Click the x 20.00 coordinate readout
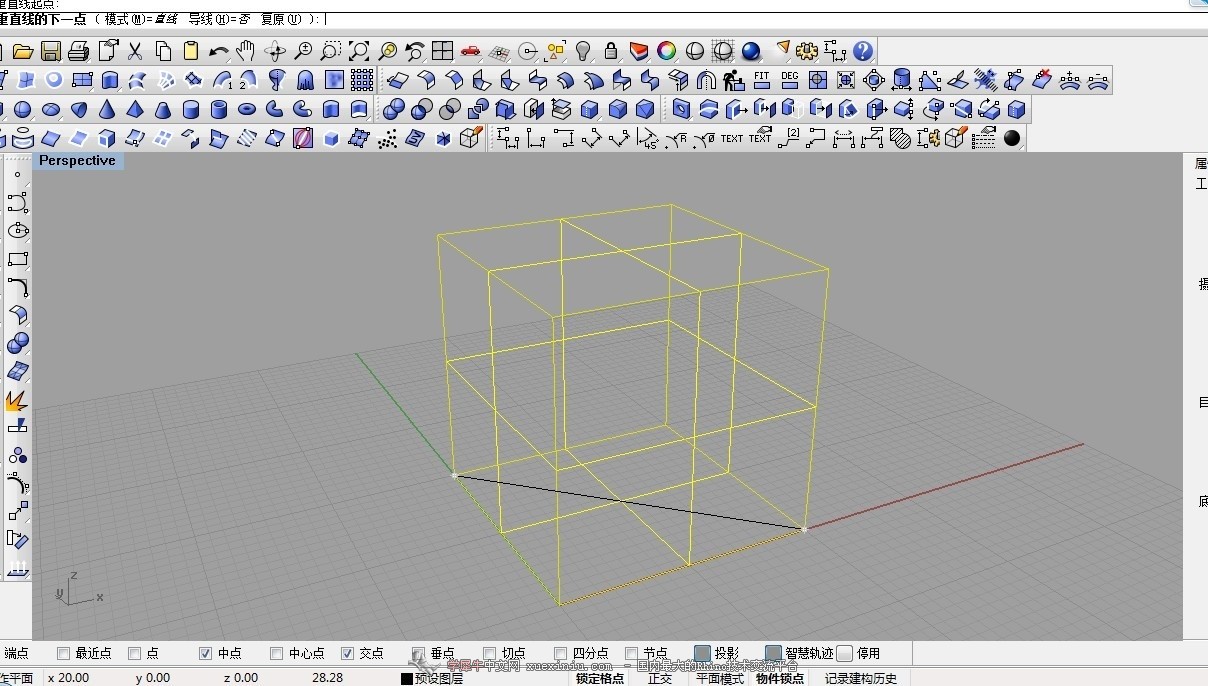The image size is (1208, 686). pyautogui.click(x=68, y=678)
